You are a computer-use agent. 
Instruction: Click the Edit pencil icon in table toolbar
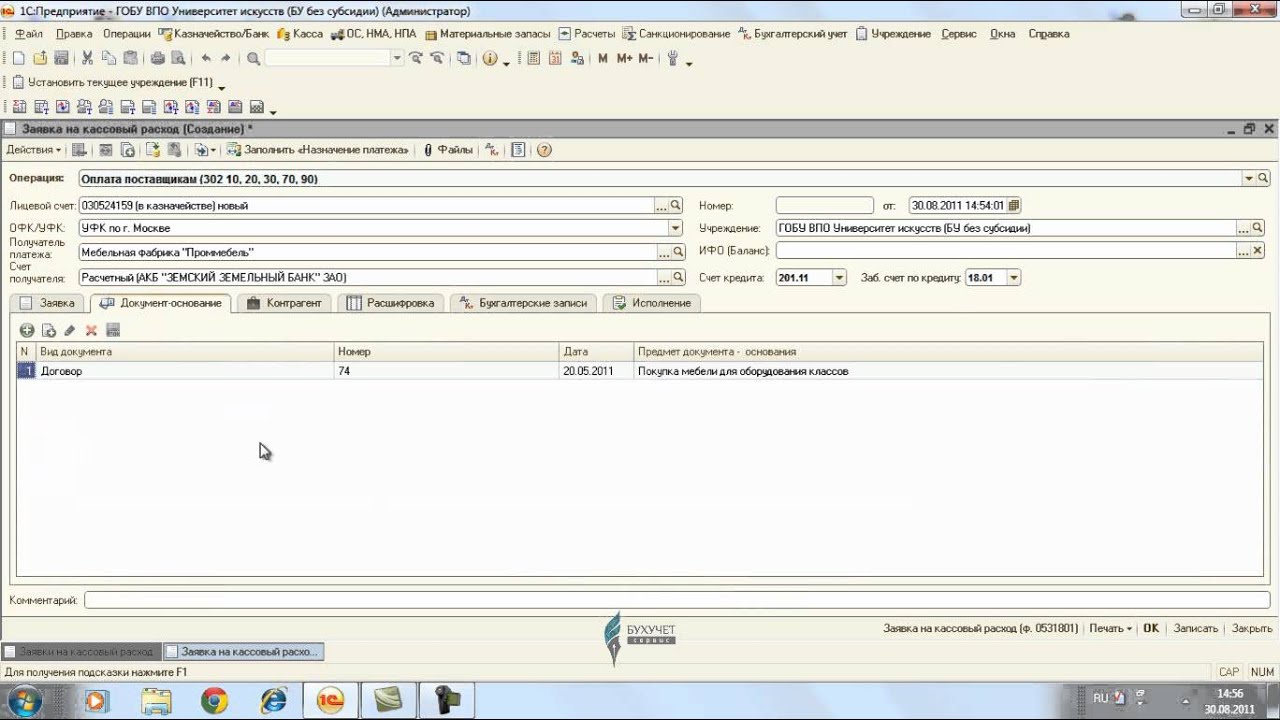(70, 330)
